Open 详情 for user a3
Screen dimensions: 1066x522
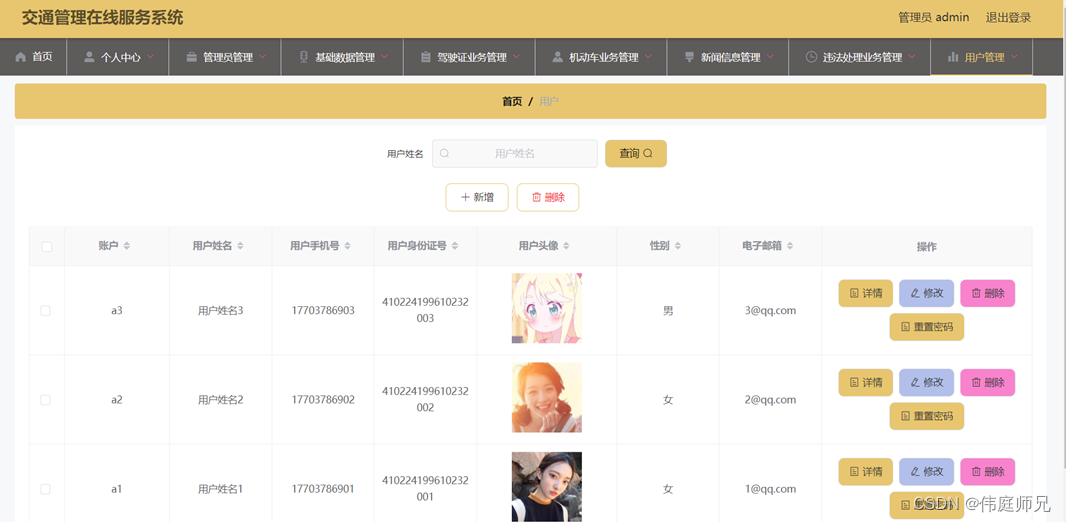point(865,293)
